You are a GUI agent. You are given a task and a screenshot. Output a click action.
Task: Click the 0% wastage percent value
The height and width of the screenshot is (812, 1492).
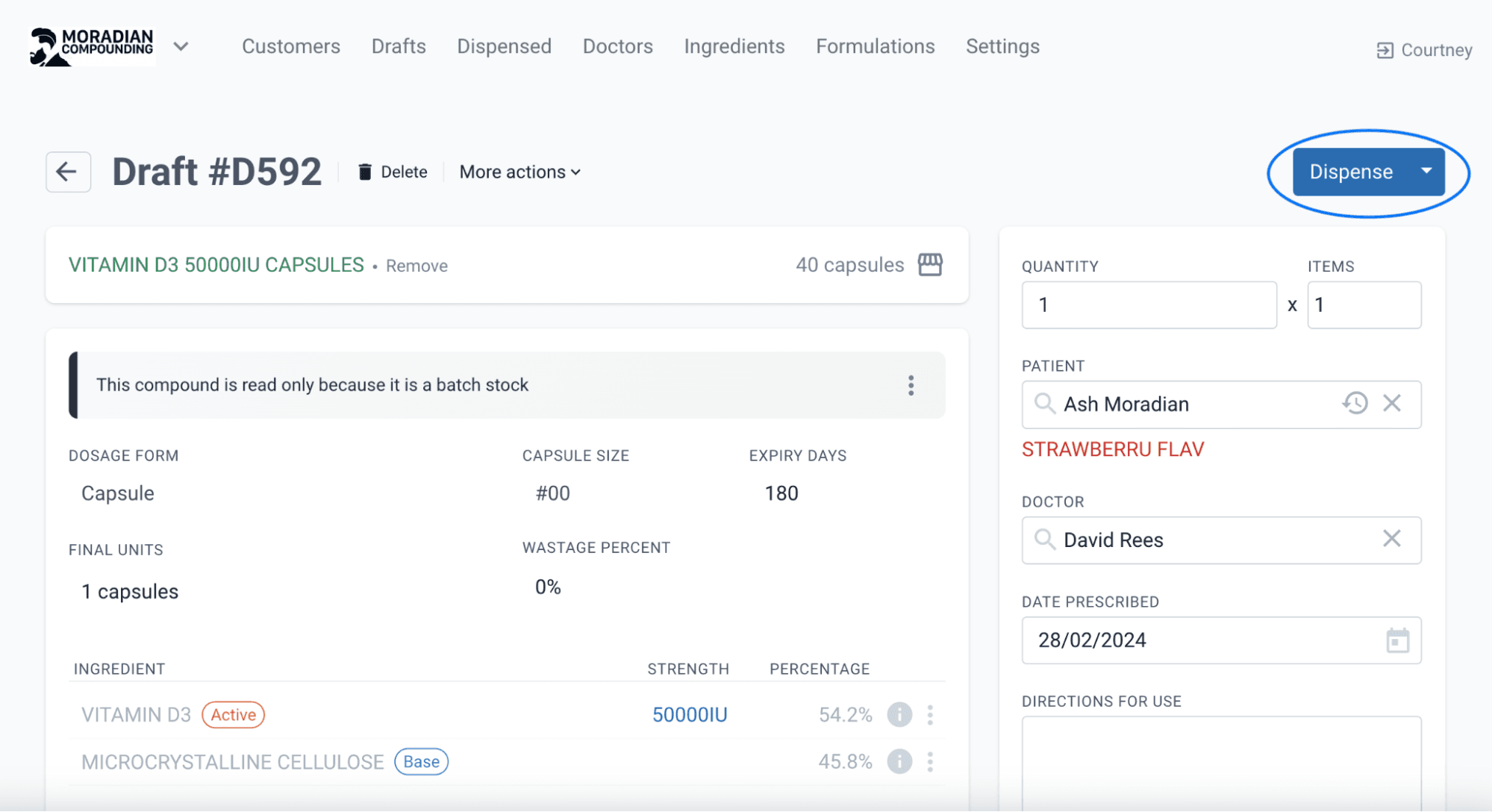[548, 587]
